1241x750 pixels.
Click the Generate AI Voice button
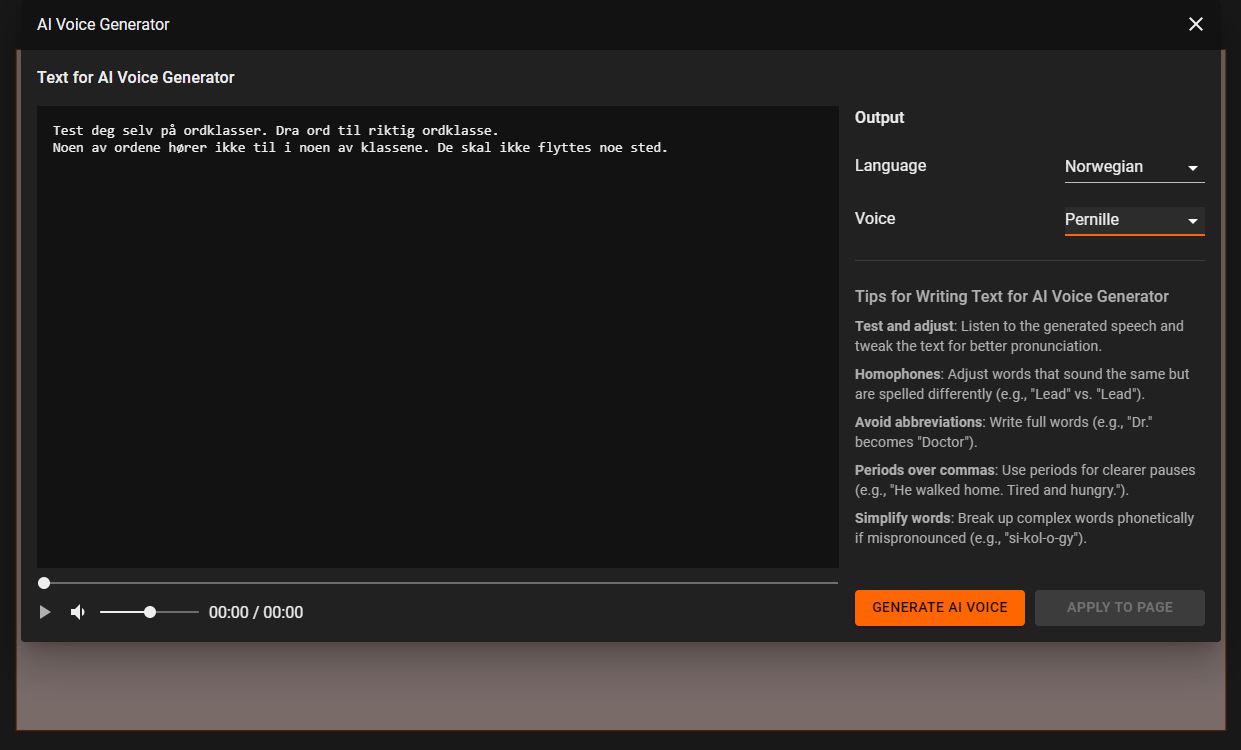pyautogui.click(x=939, y=607)
